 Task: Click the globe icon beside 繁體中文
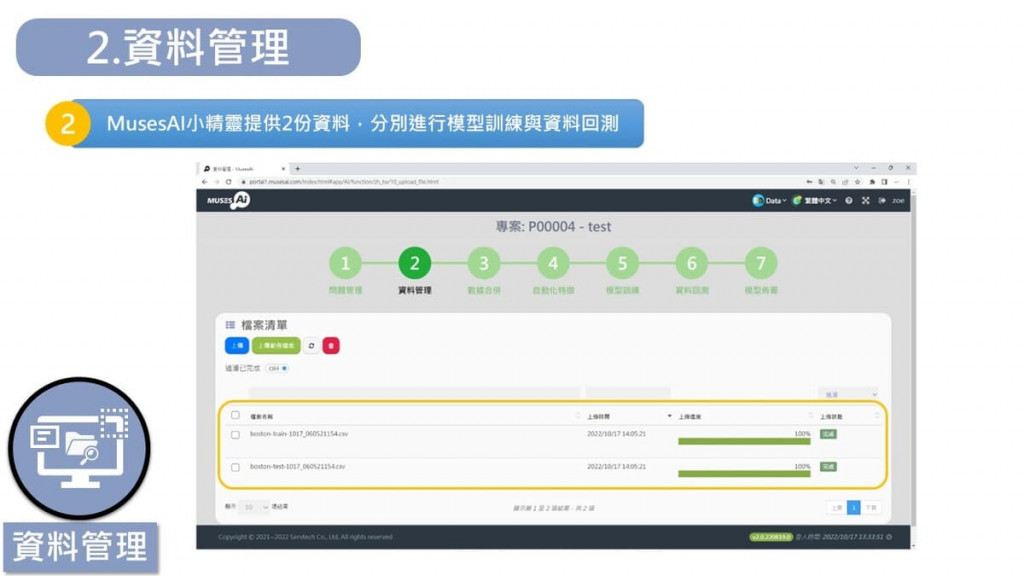click(797, 200)
